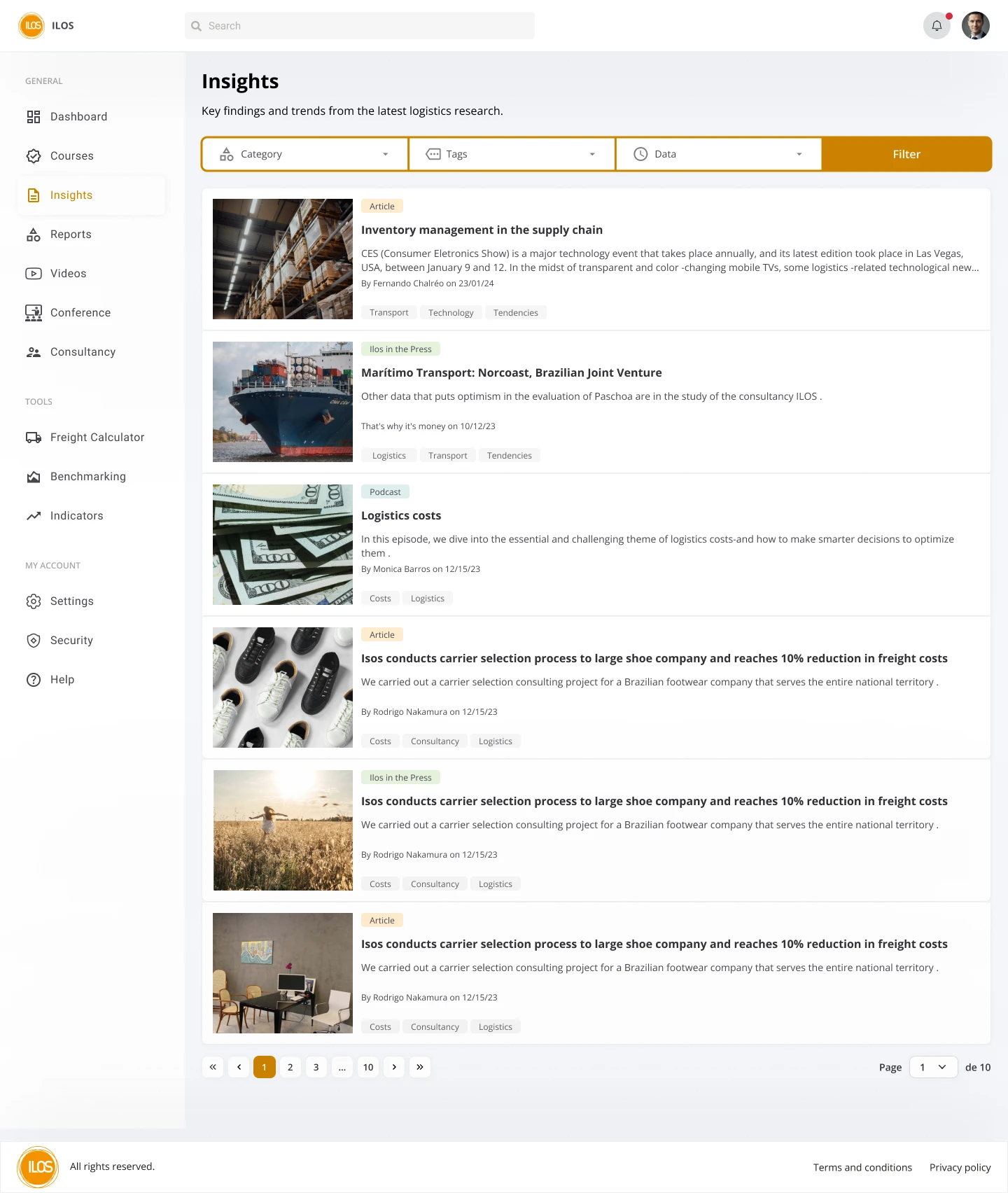
Task: Open the wheat field thumbnail
Action: pyautogui.click(x=283, y=830)
